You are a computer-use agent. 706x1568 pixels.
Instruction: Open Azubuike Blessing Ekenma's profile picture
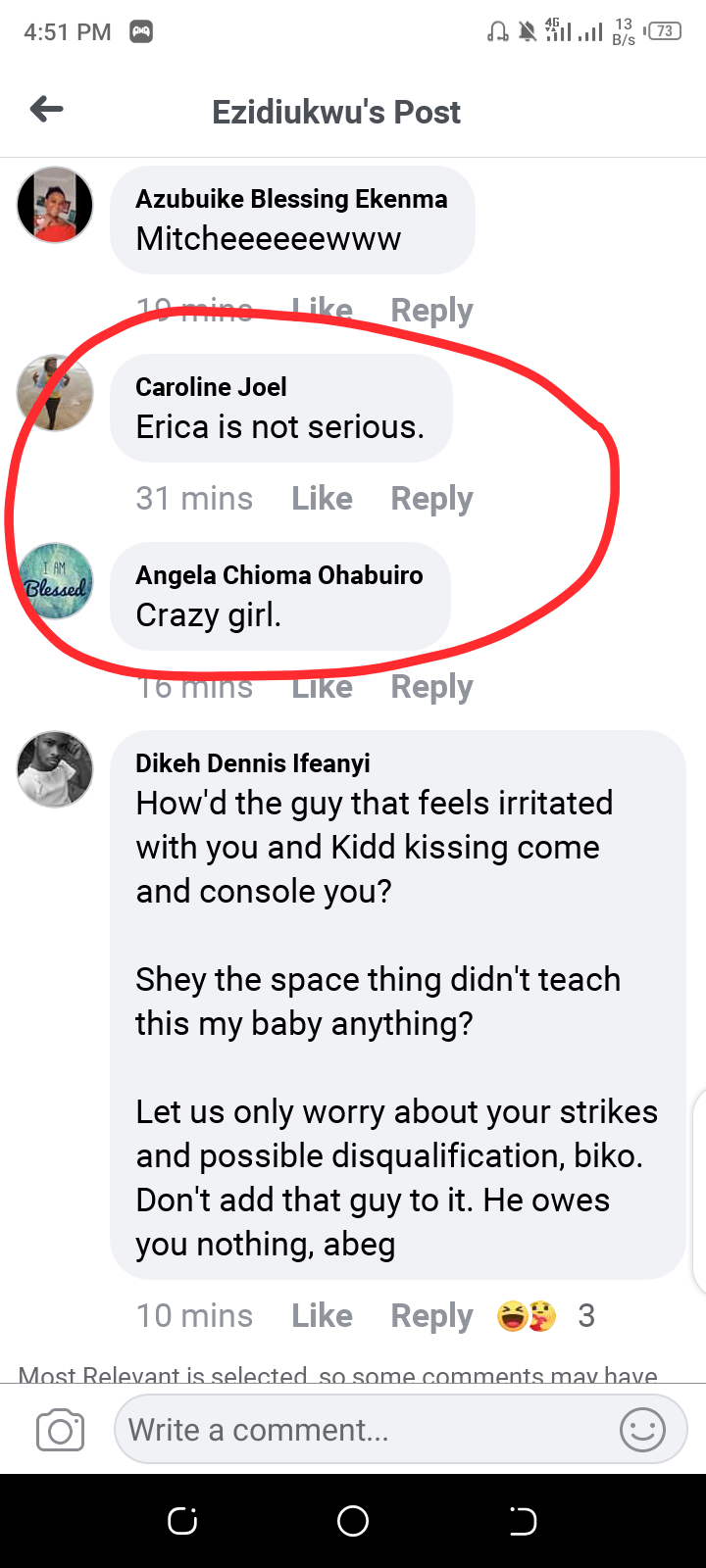tap(56, 205)
